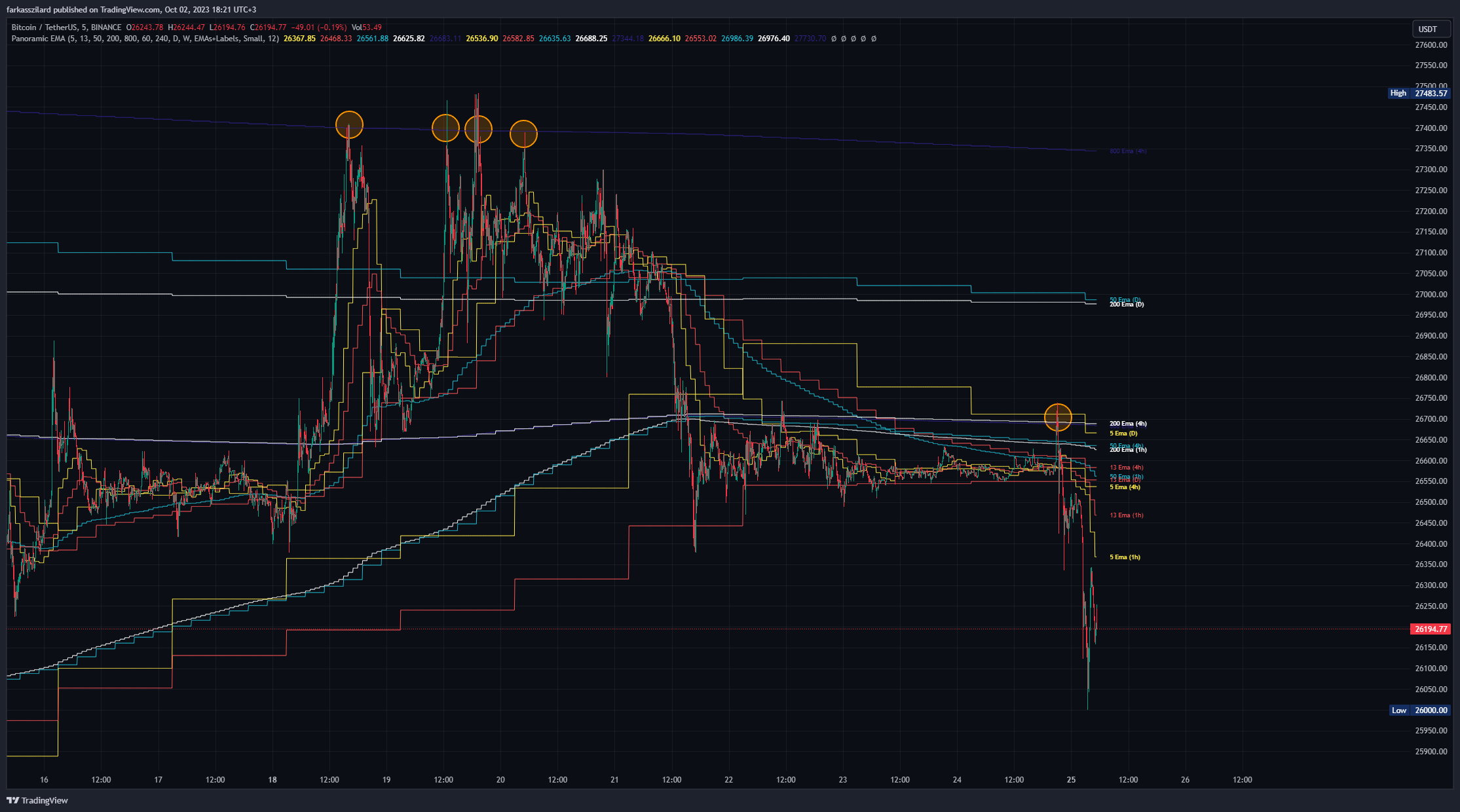
Task: Click the '5 Ema (D)' line label
Action: click(1123, 434)
